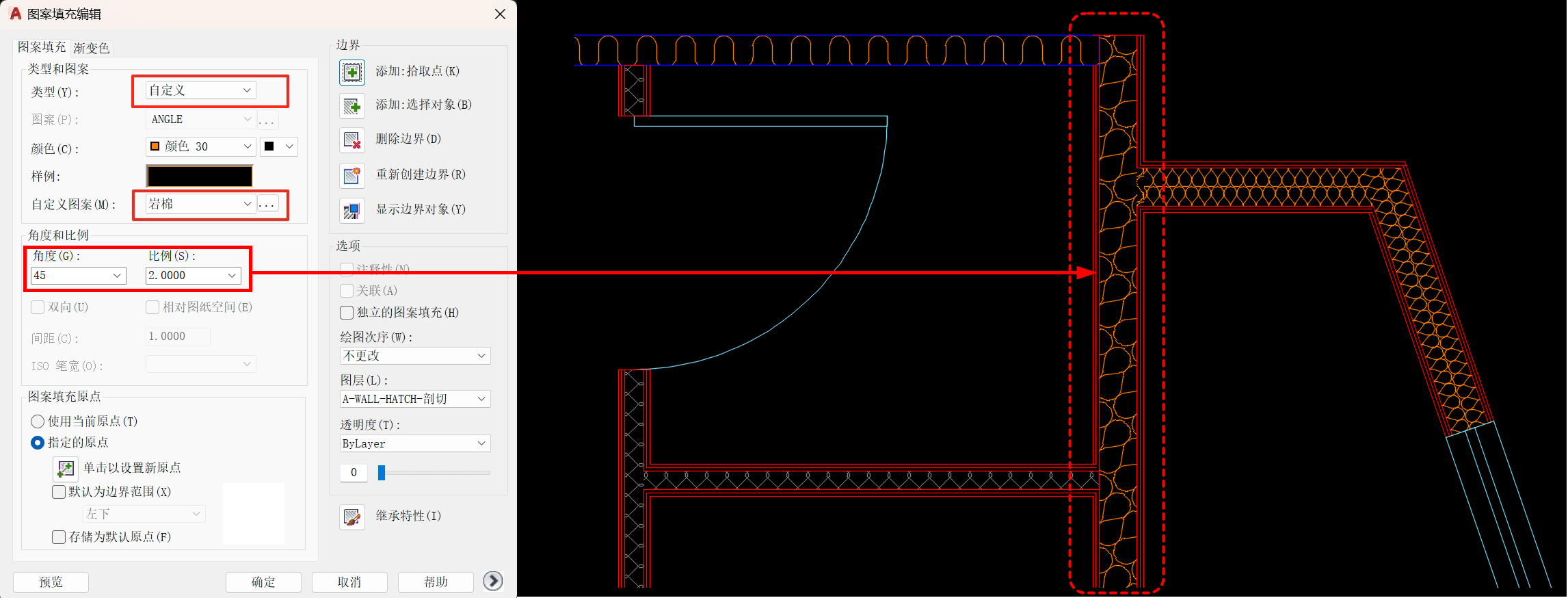Open the 类型 dropdown showing 自定义
The image size is (1568, 598).
200,90
